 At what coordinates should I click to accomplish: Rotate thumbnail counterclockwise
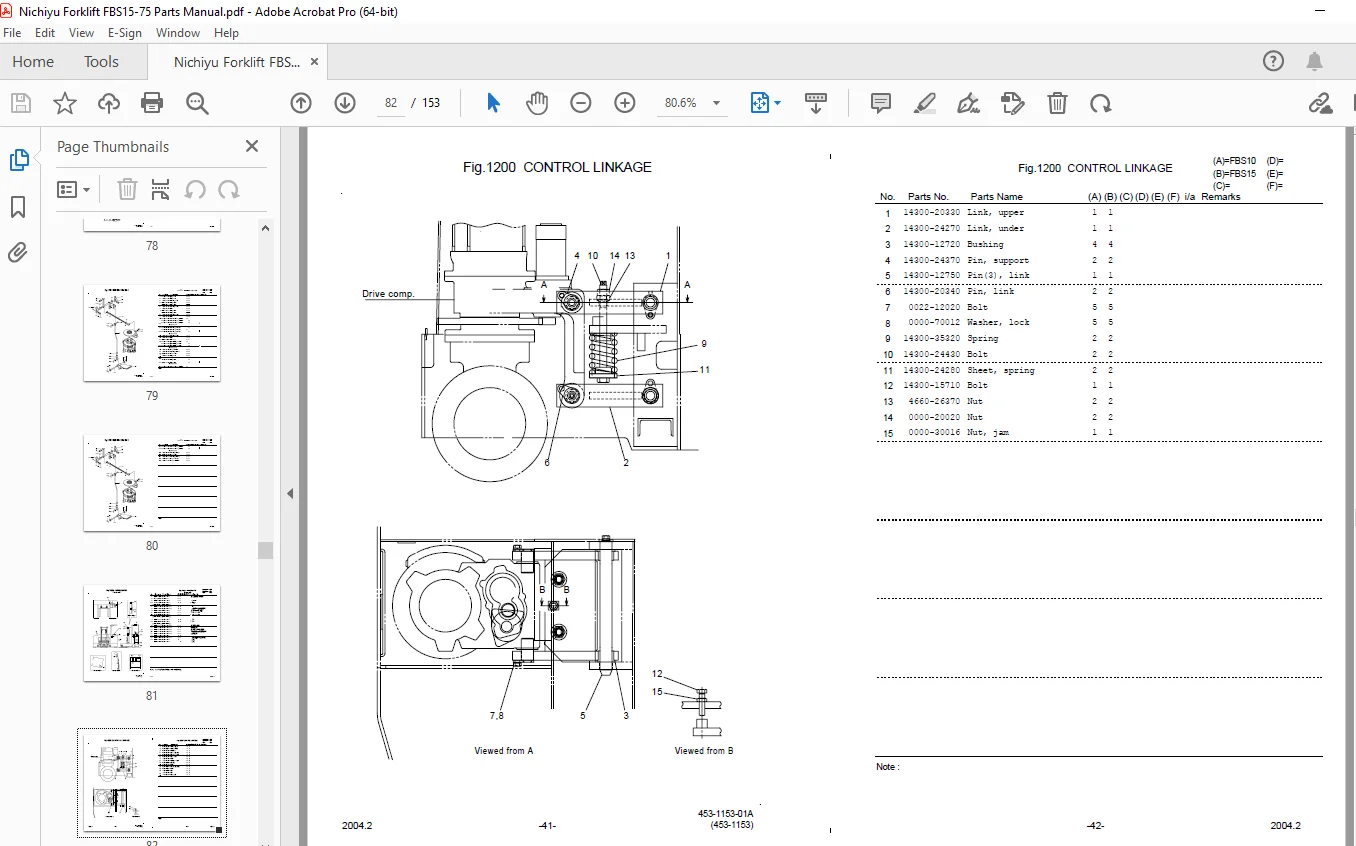pos(195,189)
